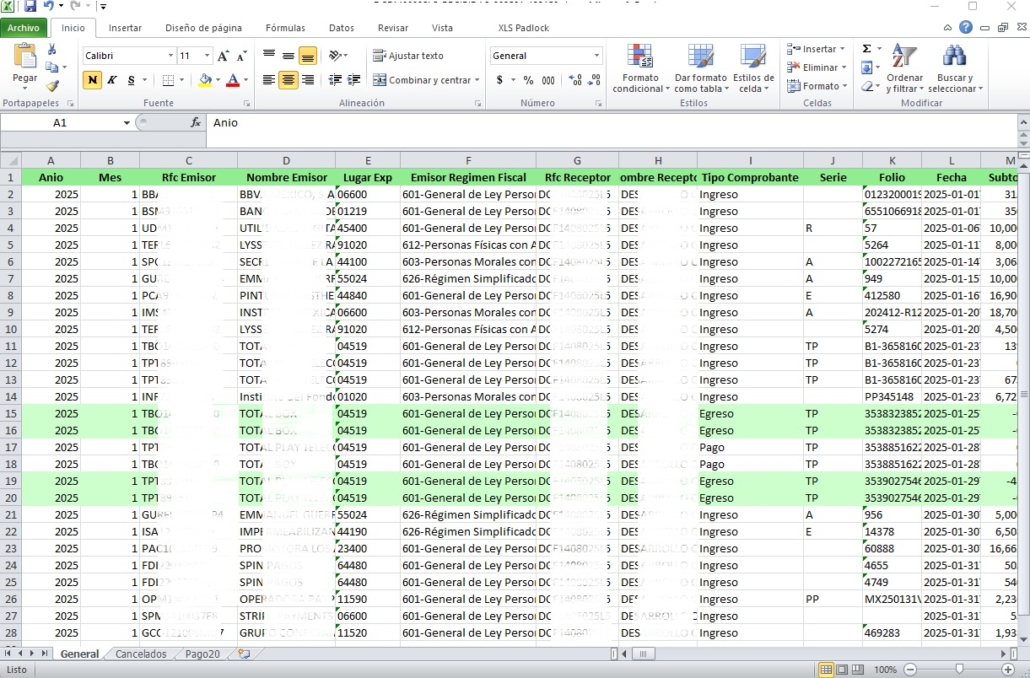Click the align text left icon
Image resolution: width=1030 pixels, height=678 pixels.
(x=269, y=80)
